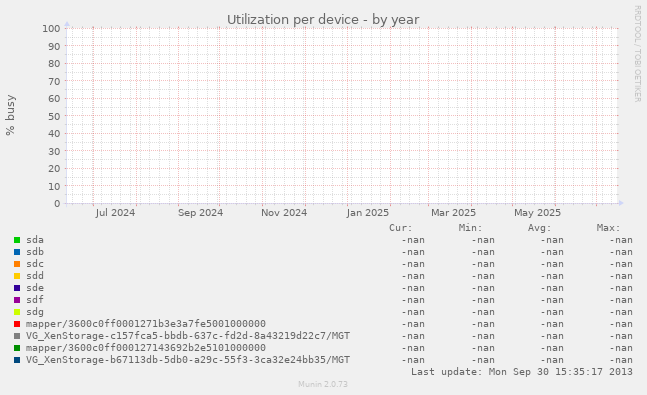Select VG_XenStorage-b67113db-5db0-a29c-55f3-3ca32e24bb35/MGT label

pyautogui.click(x=188, y=360)
